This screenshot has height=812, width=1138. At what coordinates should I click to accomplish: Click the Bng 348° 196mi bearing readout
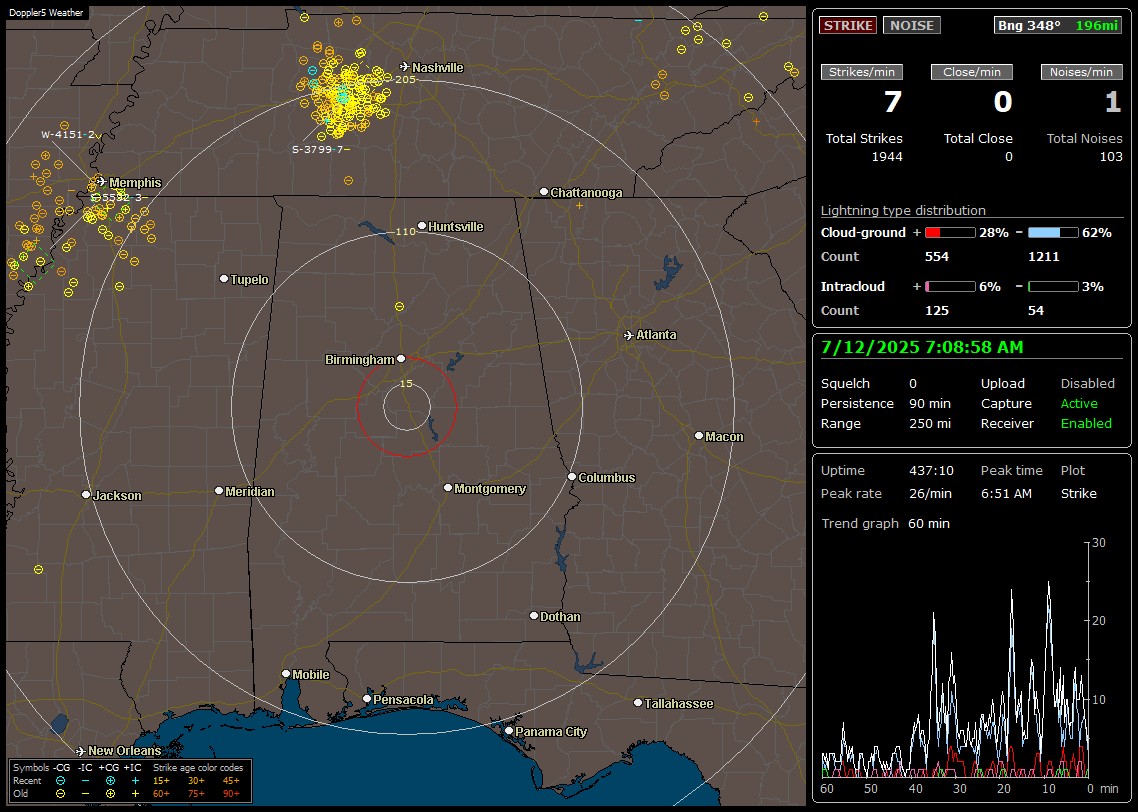coord(1058,25)
